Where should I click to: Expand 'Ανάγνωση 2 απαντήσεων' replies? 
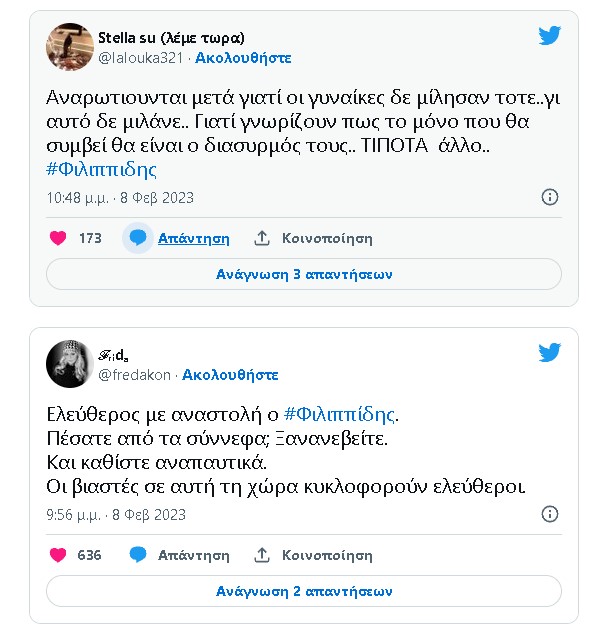(x=304, y=591)
